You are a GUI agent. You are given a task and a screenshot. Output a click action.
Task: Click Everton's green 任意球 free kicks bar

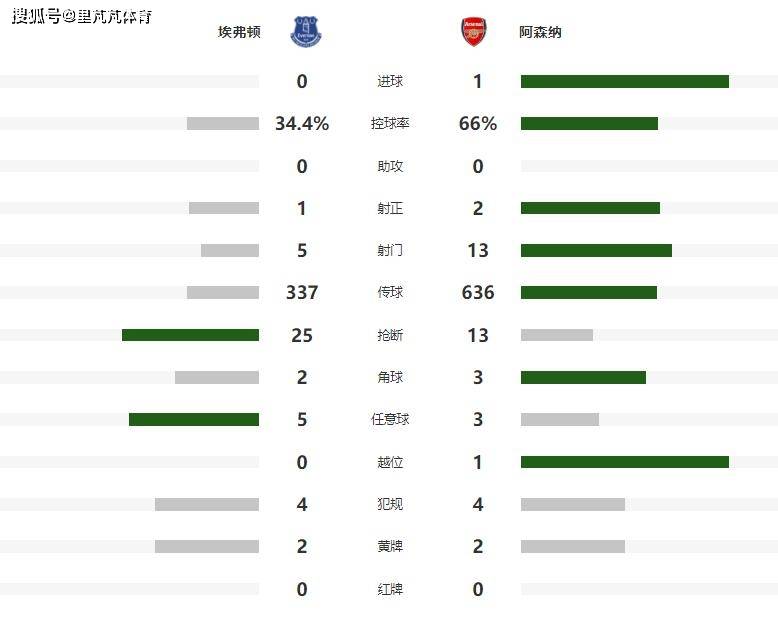point(194,419)
